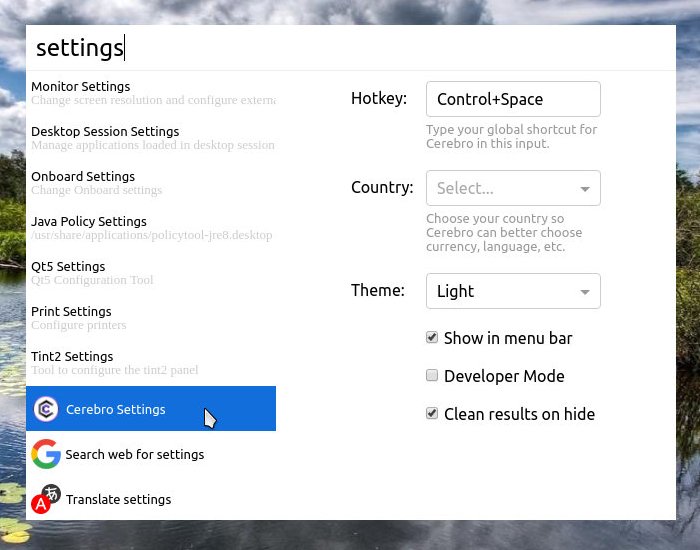
Task: Click the Tint2 panel description text
Action: (x=115, y=370)
